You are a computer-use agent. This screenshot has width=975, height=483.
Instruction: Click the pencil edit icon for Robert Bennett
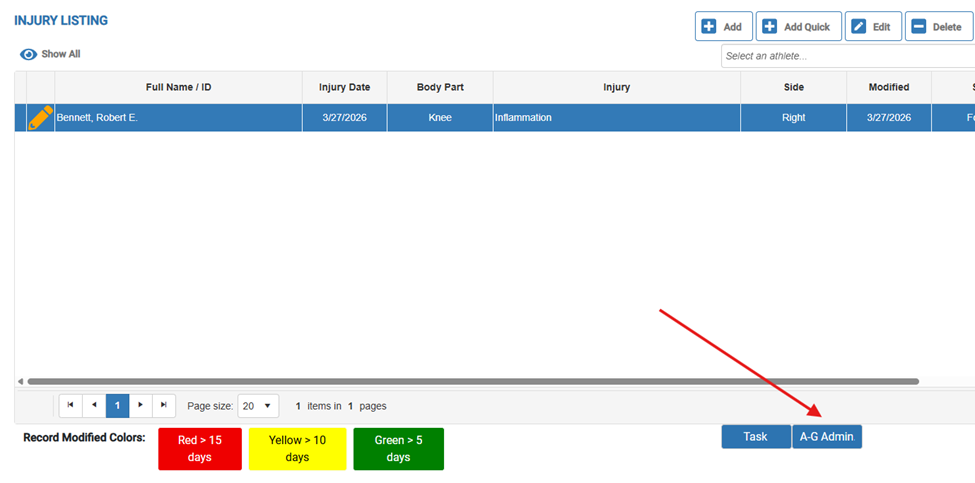tap(40, 118)
